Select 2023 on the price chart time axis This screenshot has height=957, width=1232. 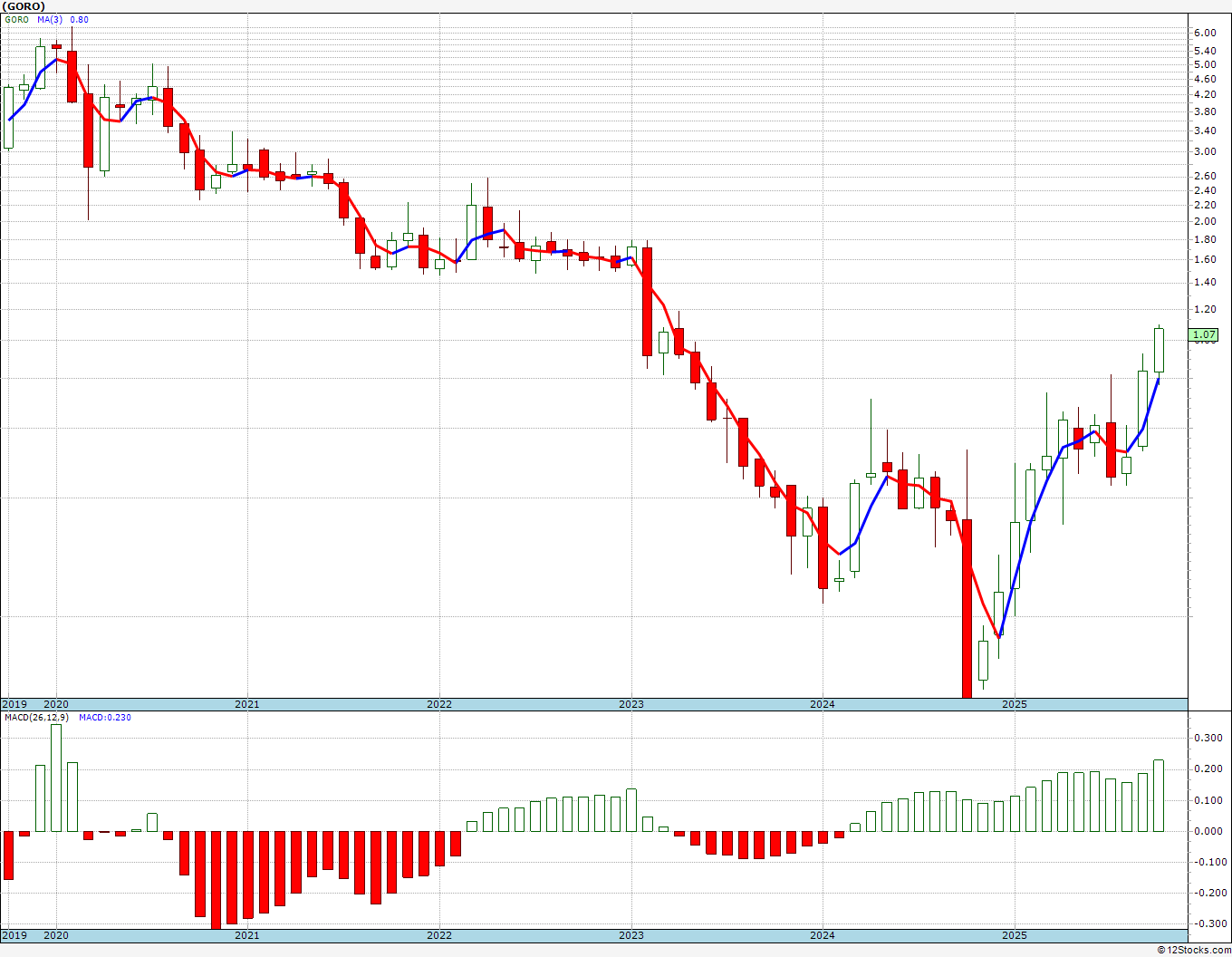pyautogui.click(x=631, y=704)
